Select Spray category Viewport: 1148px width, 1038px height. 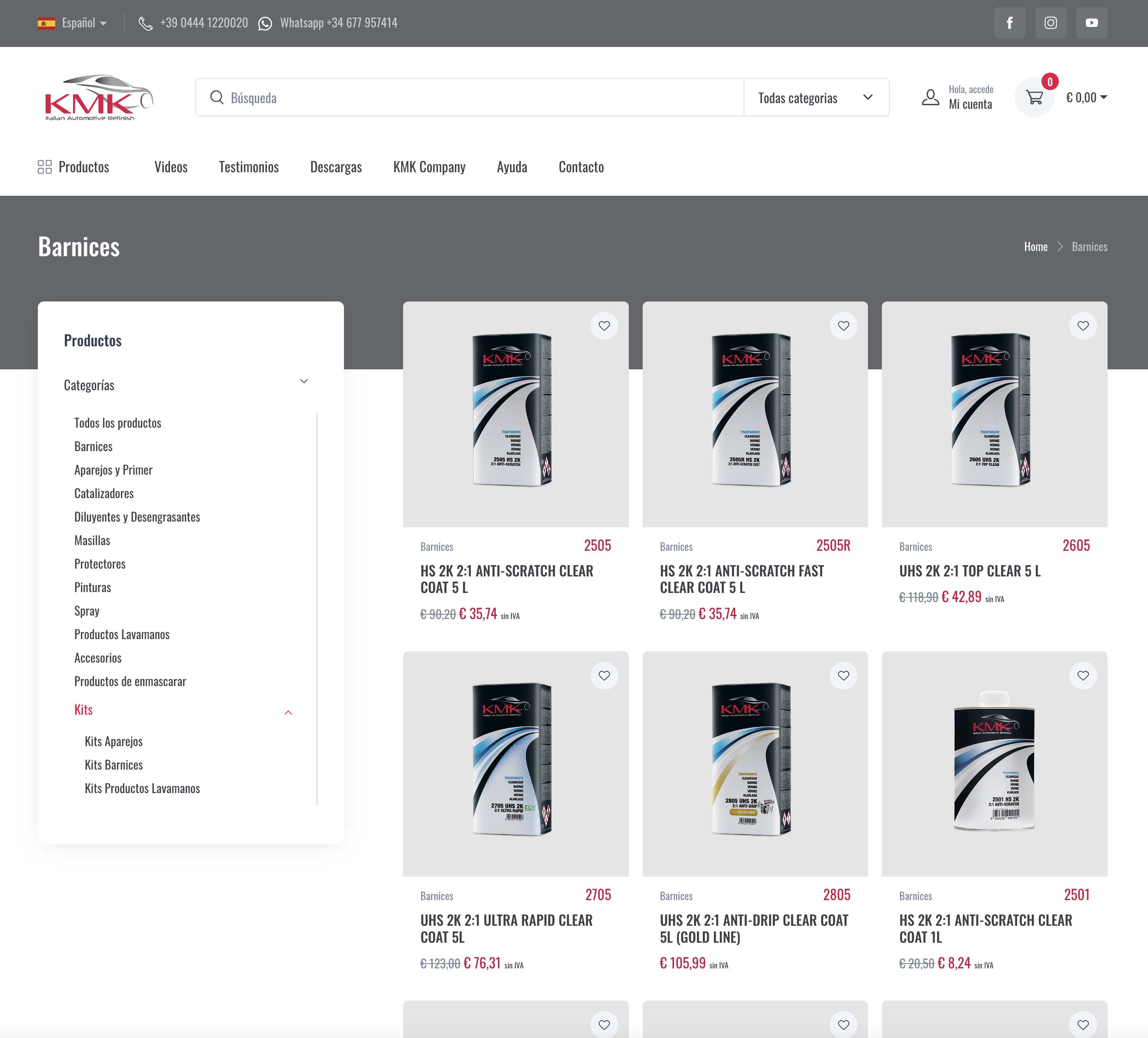tap(87, 611)
